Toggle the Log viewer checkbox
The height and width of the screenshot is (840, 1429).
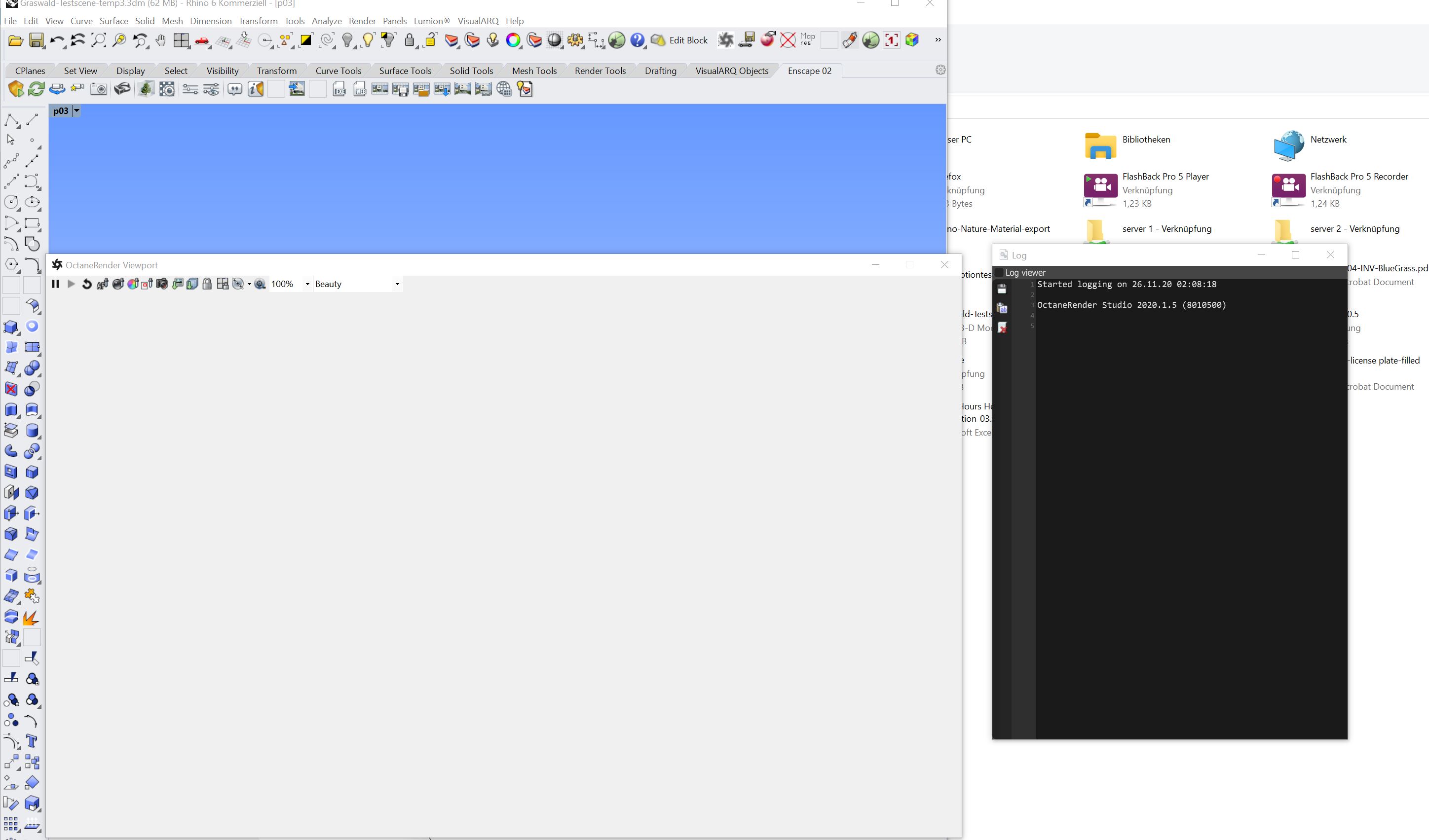click(999, 273)
